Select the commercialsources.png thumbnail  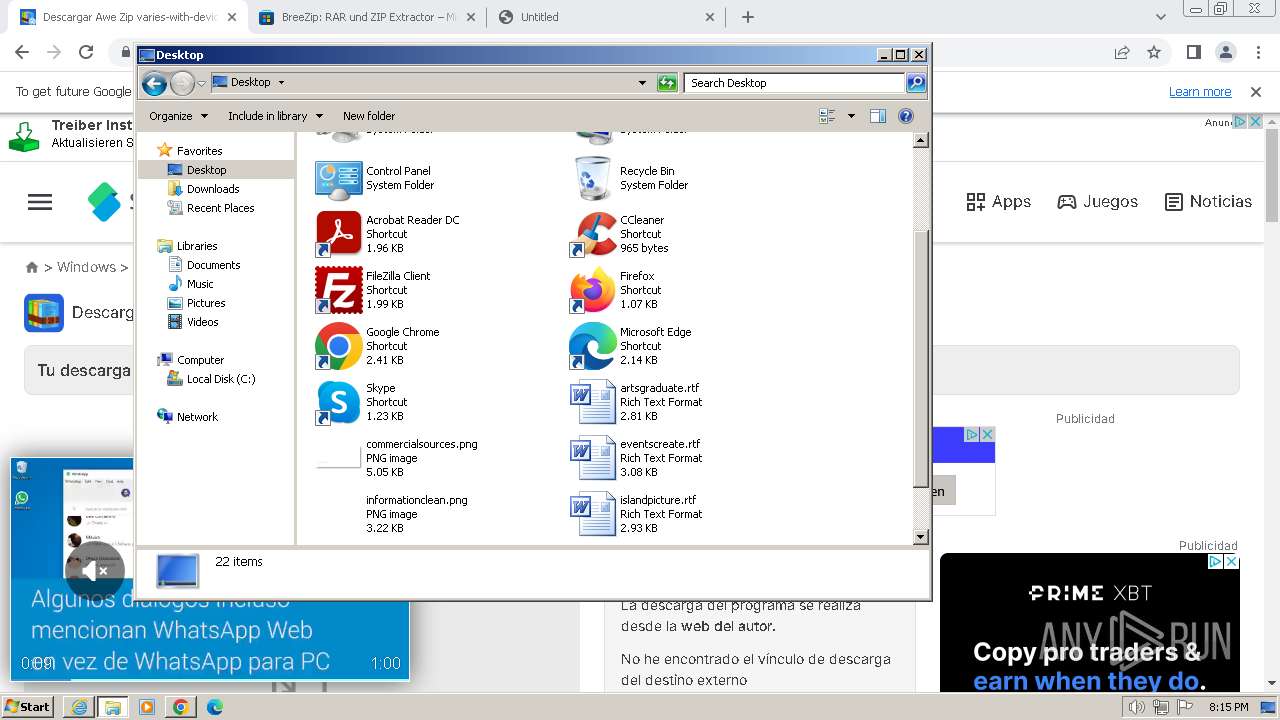[x=338, y=458]
